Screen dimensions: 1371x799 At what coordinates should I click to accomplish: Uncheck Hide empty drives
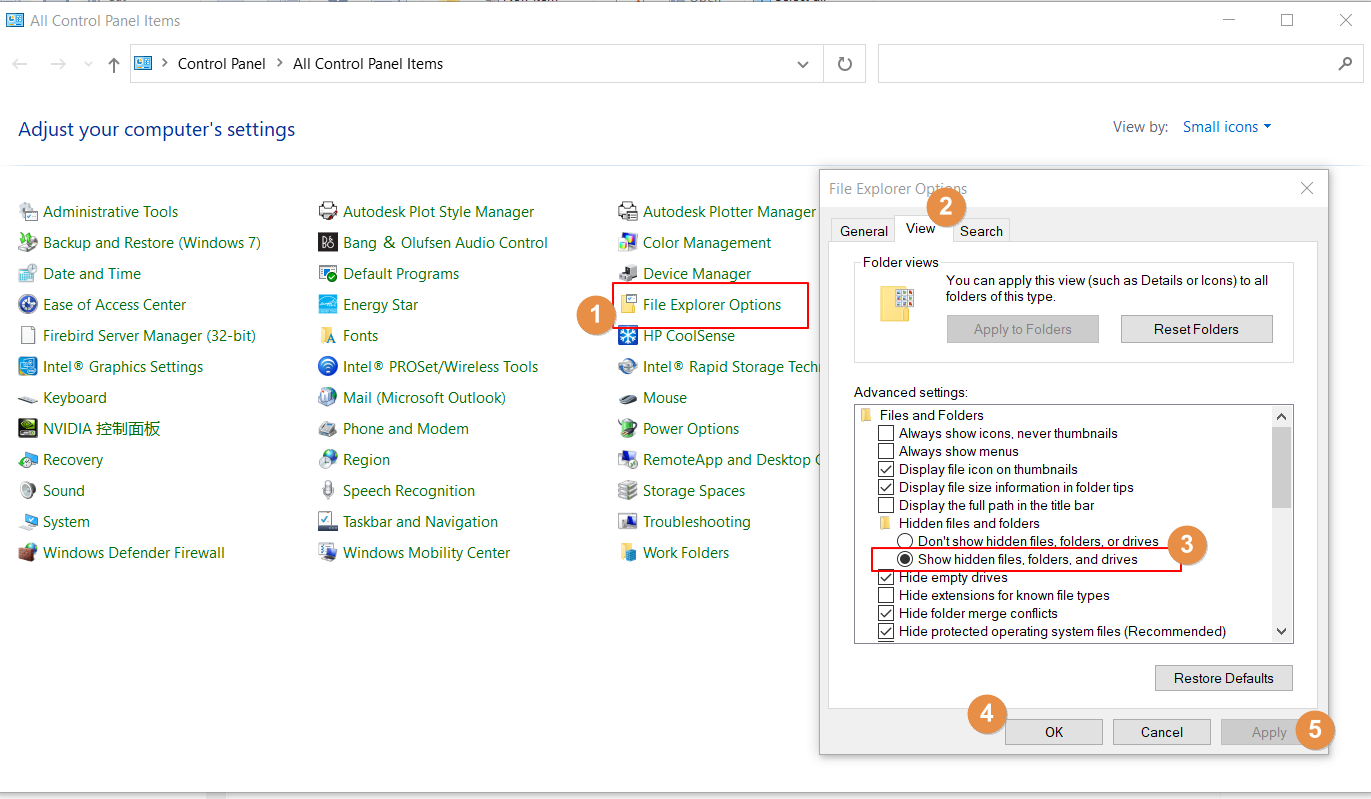(886, 578)
